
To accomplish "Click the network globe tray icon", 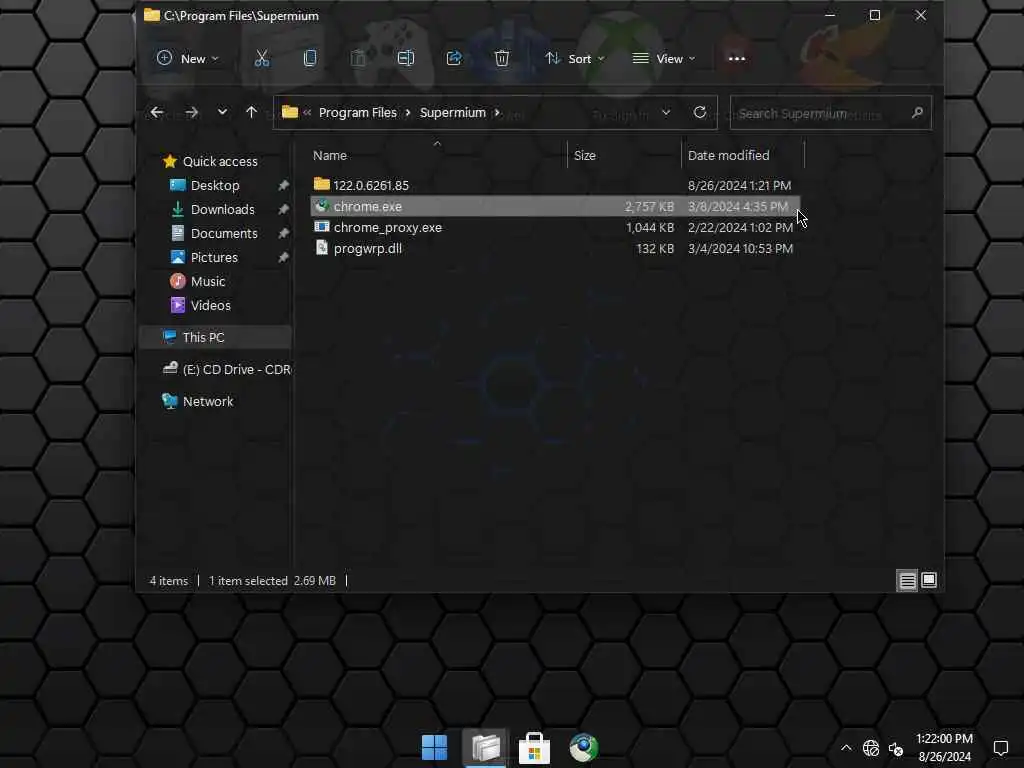I will pos(871,748).
